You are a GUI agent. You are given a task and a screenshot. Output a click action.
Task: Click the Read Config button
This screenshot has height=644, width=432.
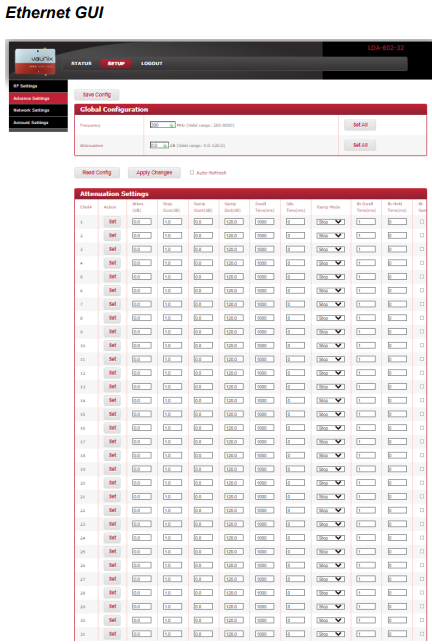(97, 172)
